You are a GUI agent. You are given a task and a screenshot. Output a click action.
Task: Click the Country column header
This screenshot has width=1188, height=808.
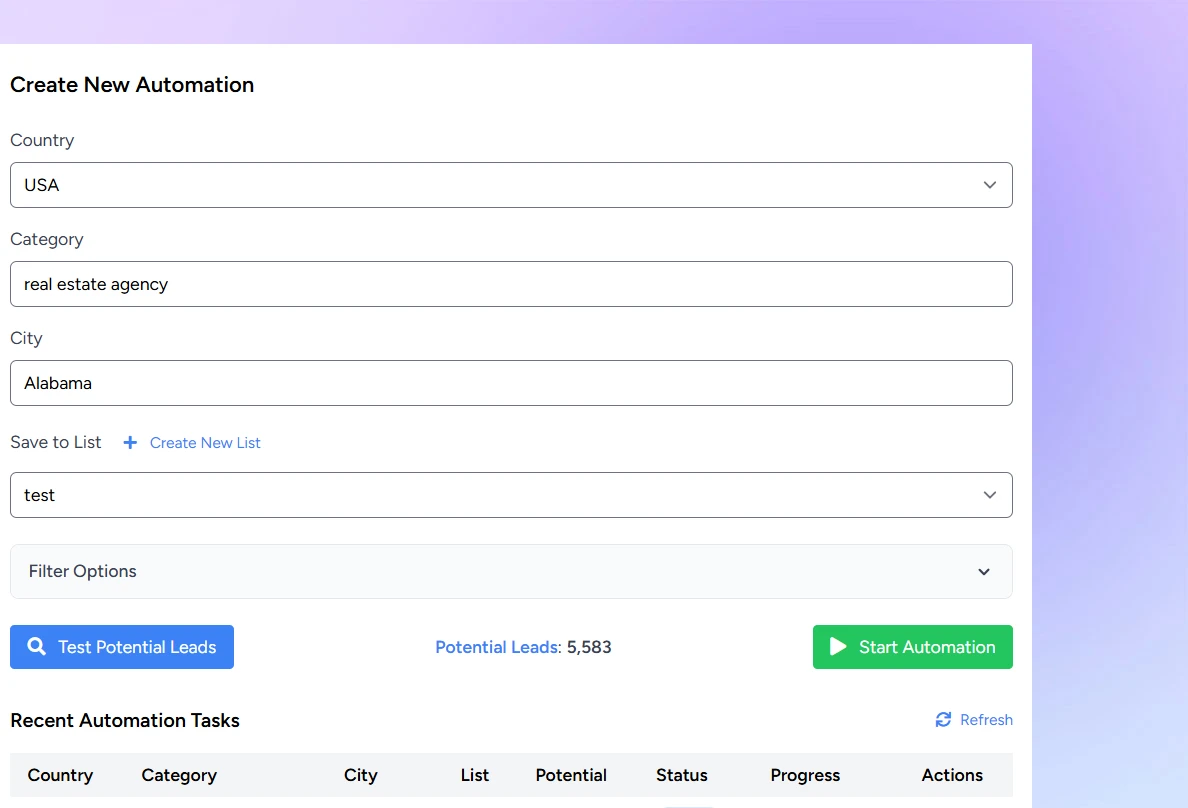60,775
